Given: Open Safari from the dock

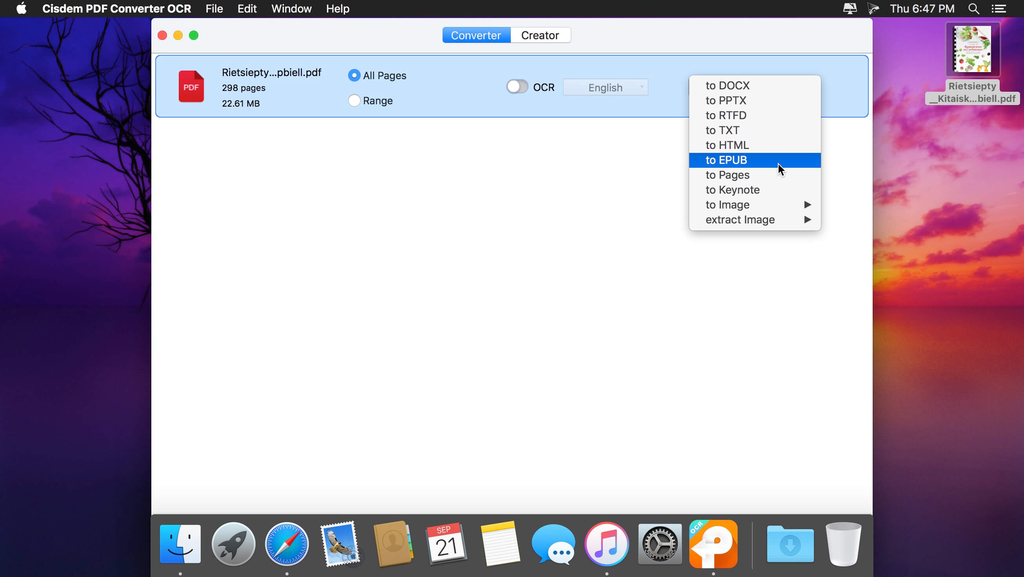Looking at the screenshot, I should click(286, 544).
